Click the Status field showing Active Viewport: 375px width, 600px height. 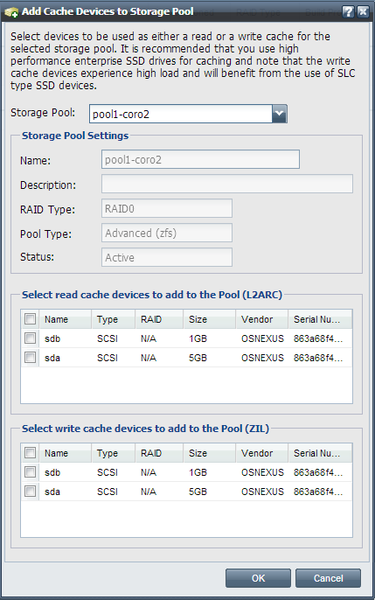pyautogui.click(x=167, y=258)
